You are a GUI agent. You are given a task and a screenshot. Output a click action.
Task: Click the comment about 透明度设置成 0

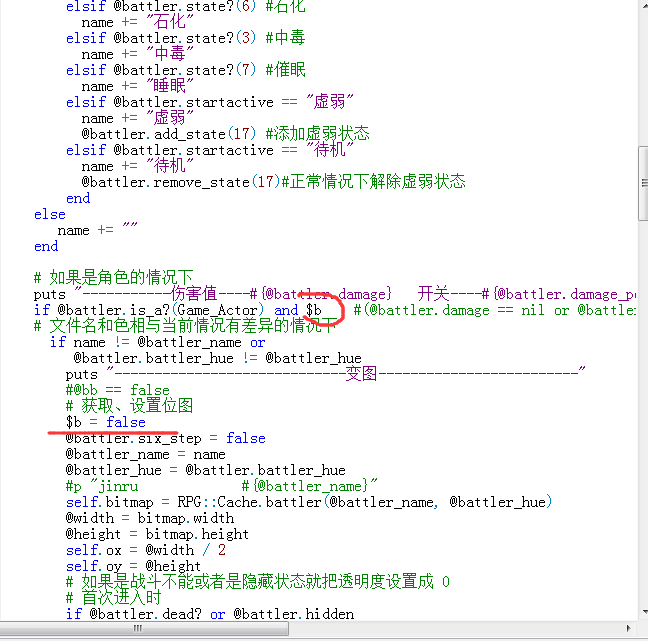click(x=257, y=582)
